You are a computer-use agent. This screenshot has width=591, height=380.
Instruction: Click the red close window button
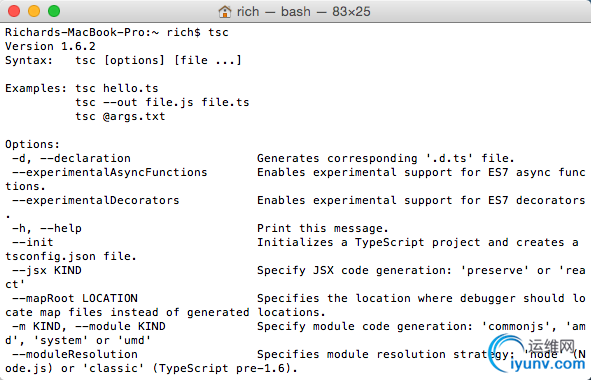click(x=14, y=11)
